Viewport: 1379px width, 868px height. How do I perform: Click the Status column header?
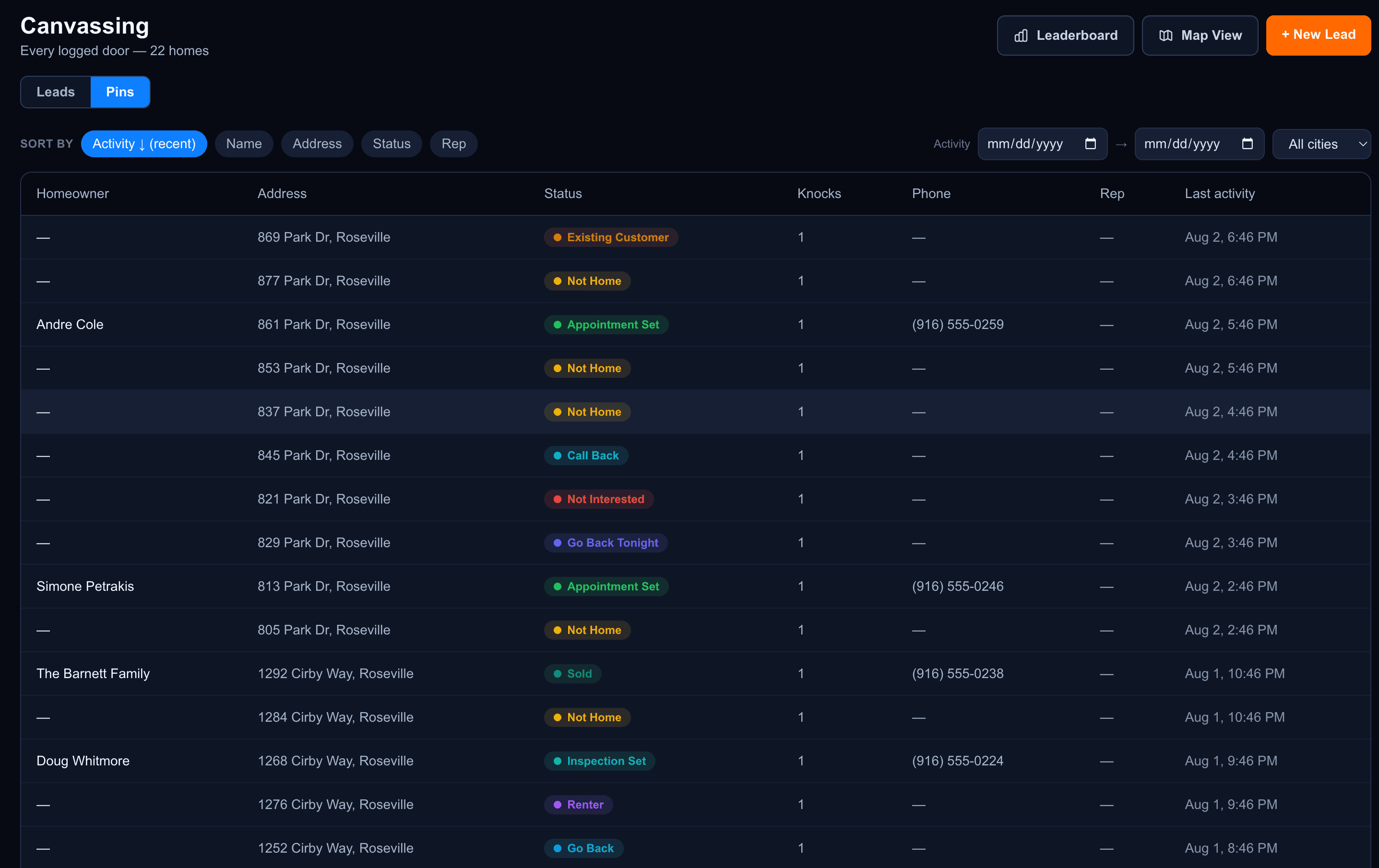click(563, 193)
